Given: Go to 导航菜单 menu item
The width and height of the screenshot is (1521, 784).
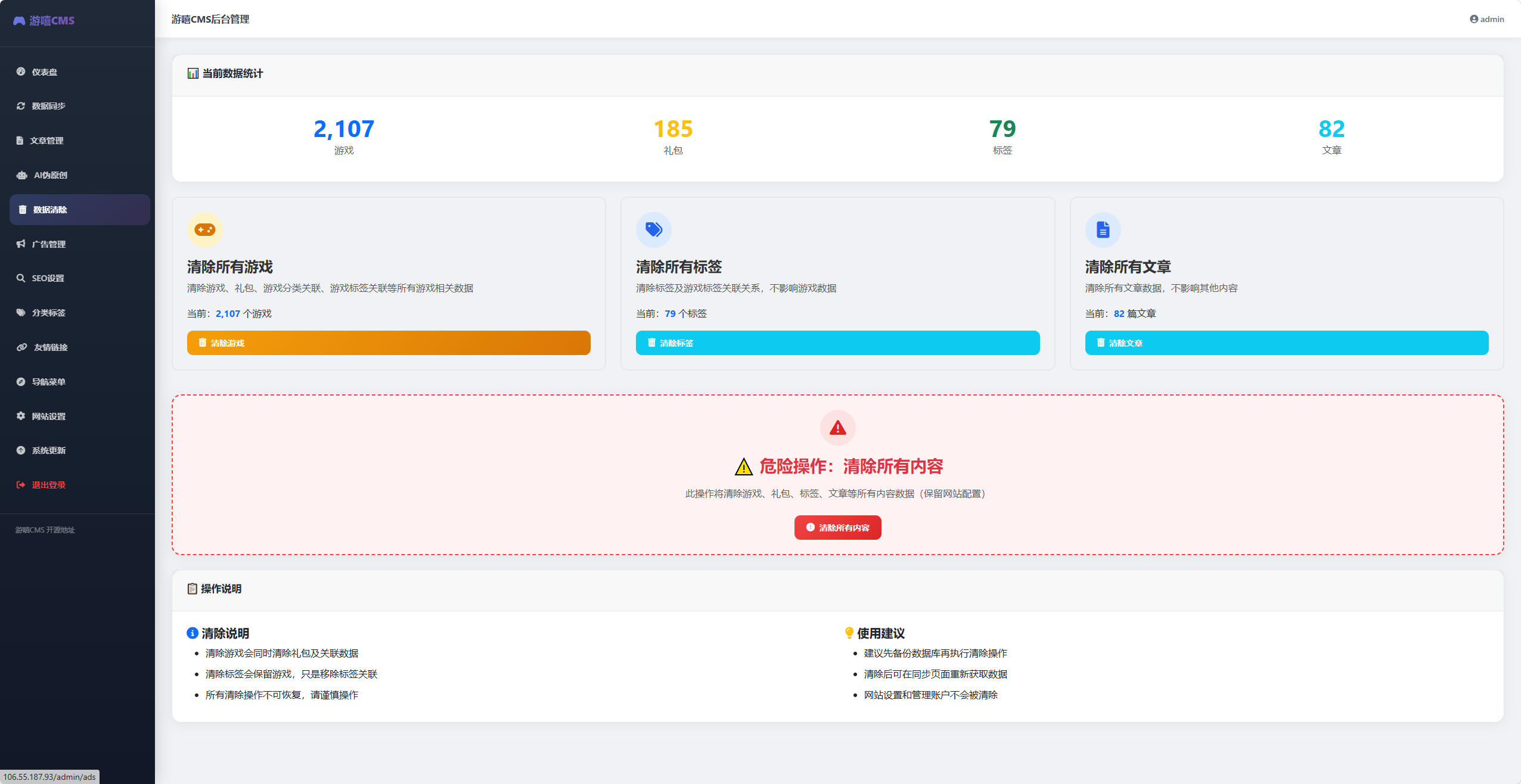Looking at the screenshot, I should (80, 382).
